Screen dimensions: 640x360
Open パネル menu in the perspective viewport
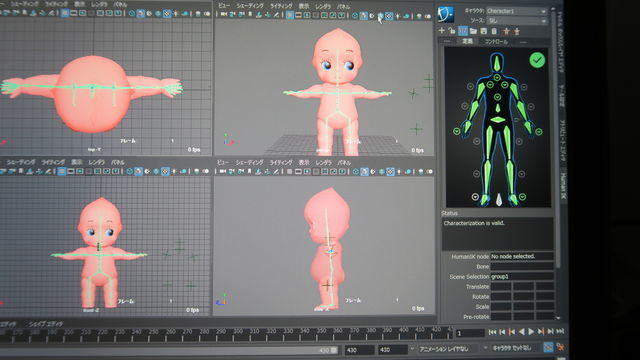(x=344, y=7)
